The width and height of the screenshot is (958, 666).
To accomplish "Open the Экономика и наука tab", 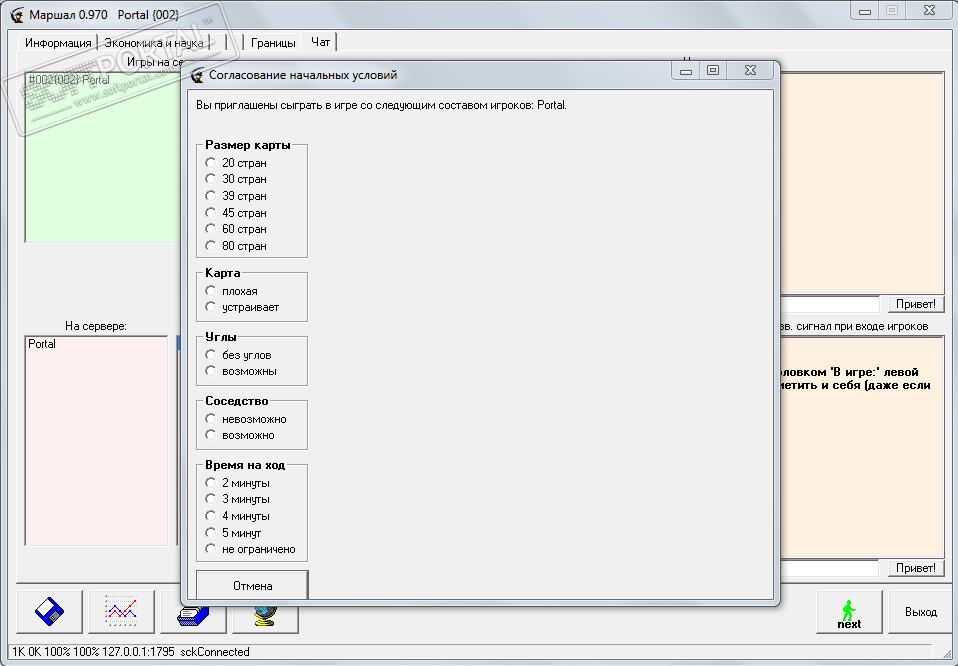I will coord(153,43).
